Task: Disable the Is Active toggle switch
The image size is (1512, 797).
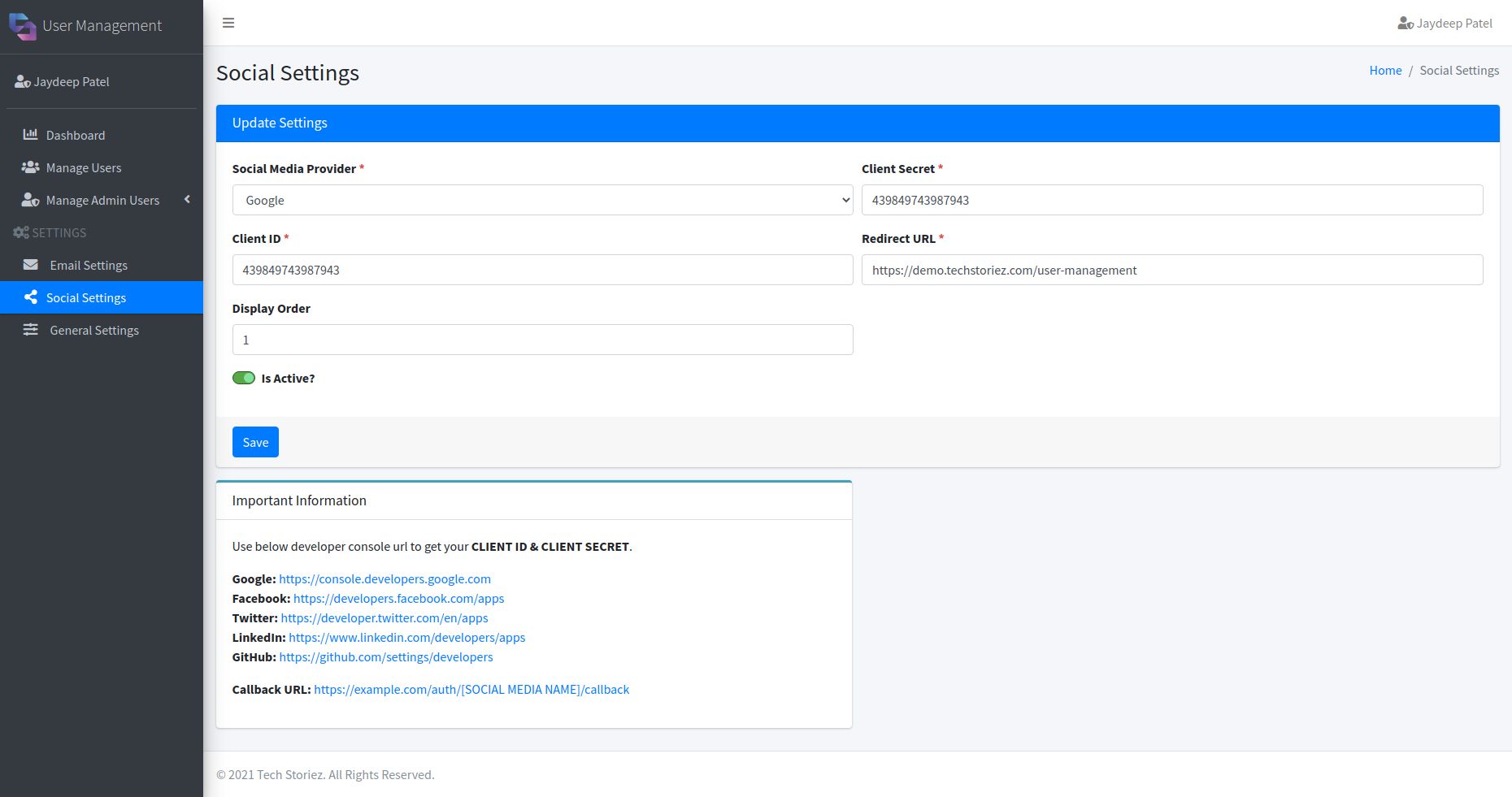Action: [x=244, y=378]
